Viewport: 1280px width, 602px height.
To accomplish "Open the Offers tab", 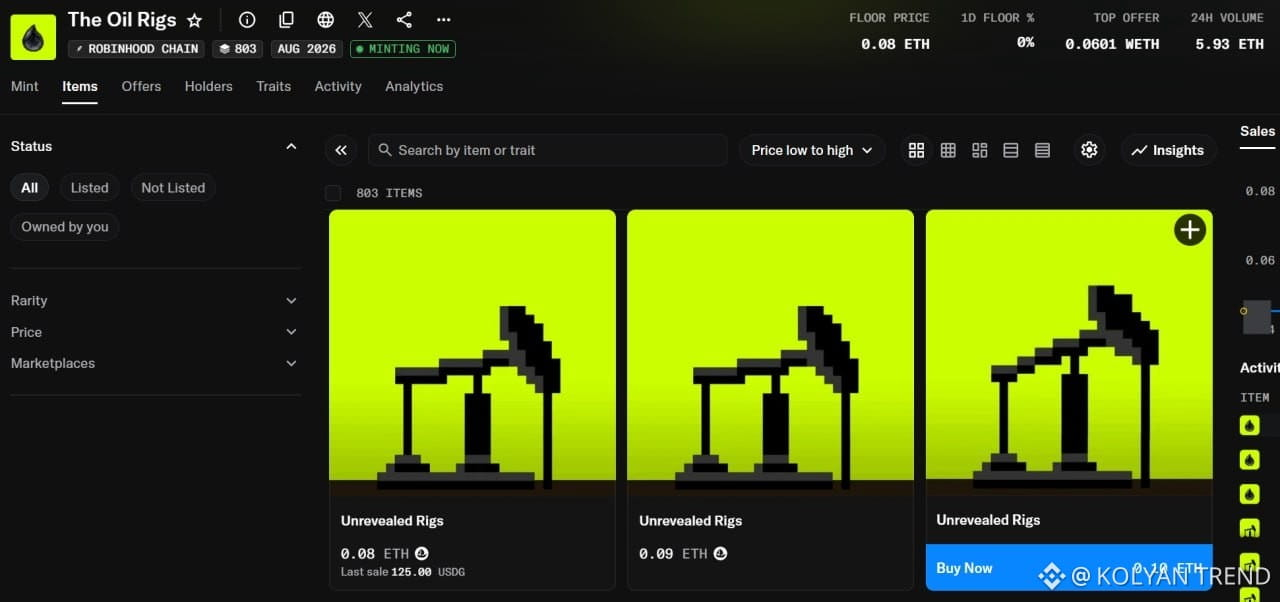I will 141,86.
